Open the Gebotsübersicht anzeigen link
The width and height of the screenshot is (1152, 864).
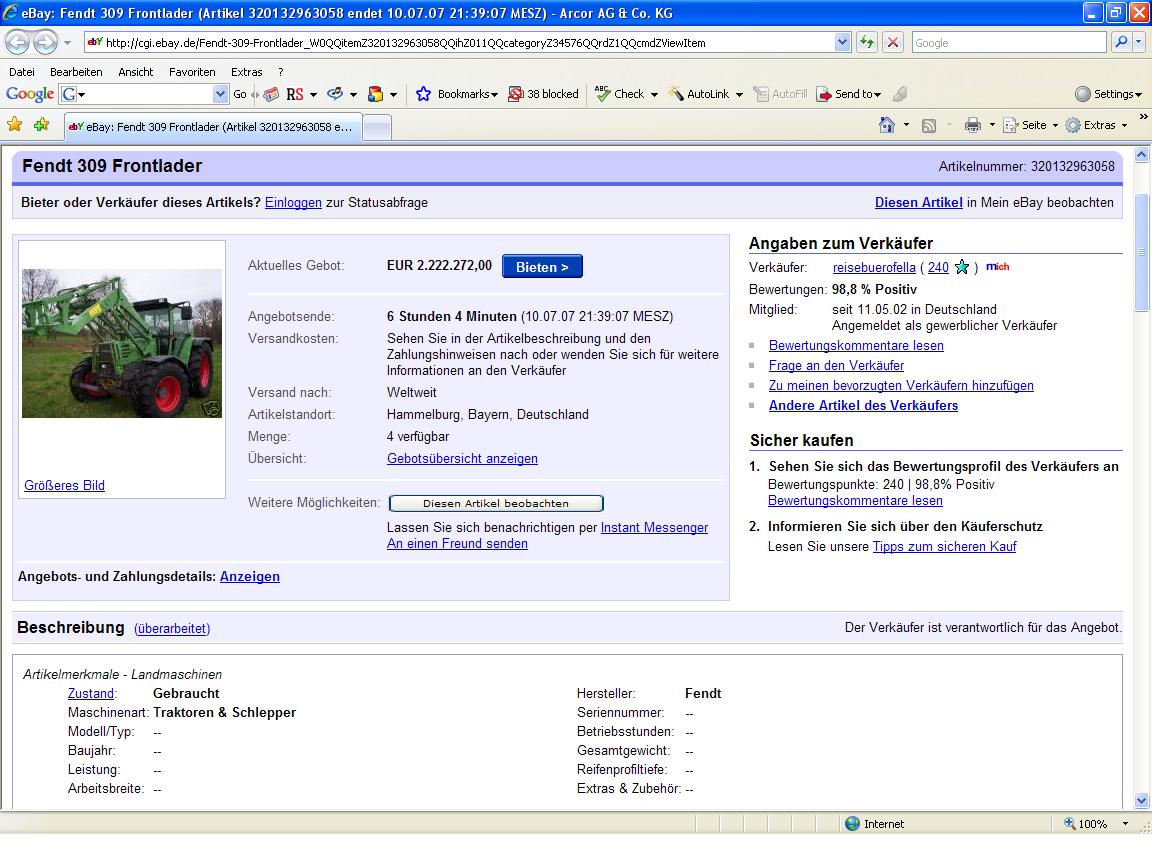[462, 459]
